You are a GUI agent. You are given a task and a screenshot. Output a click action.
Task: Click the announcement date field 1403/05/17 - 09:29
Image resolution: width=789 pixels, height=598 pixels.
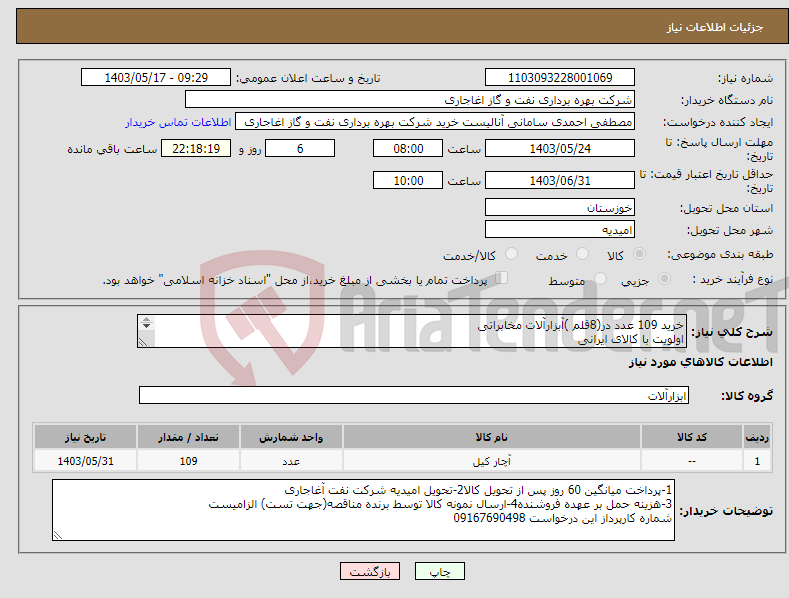[156, 78]
